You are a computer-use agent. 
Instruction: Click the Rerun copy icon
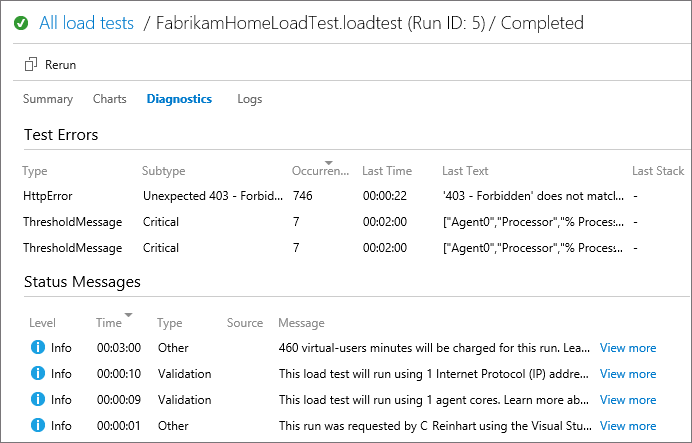click(31, 65)
